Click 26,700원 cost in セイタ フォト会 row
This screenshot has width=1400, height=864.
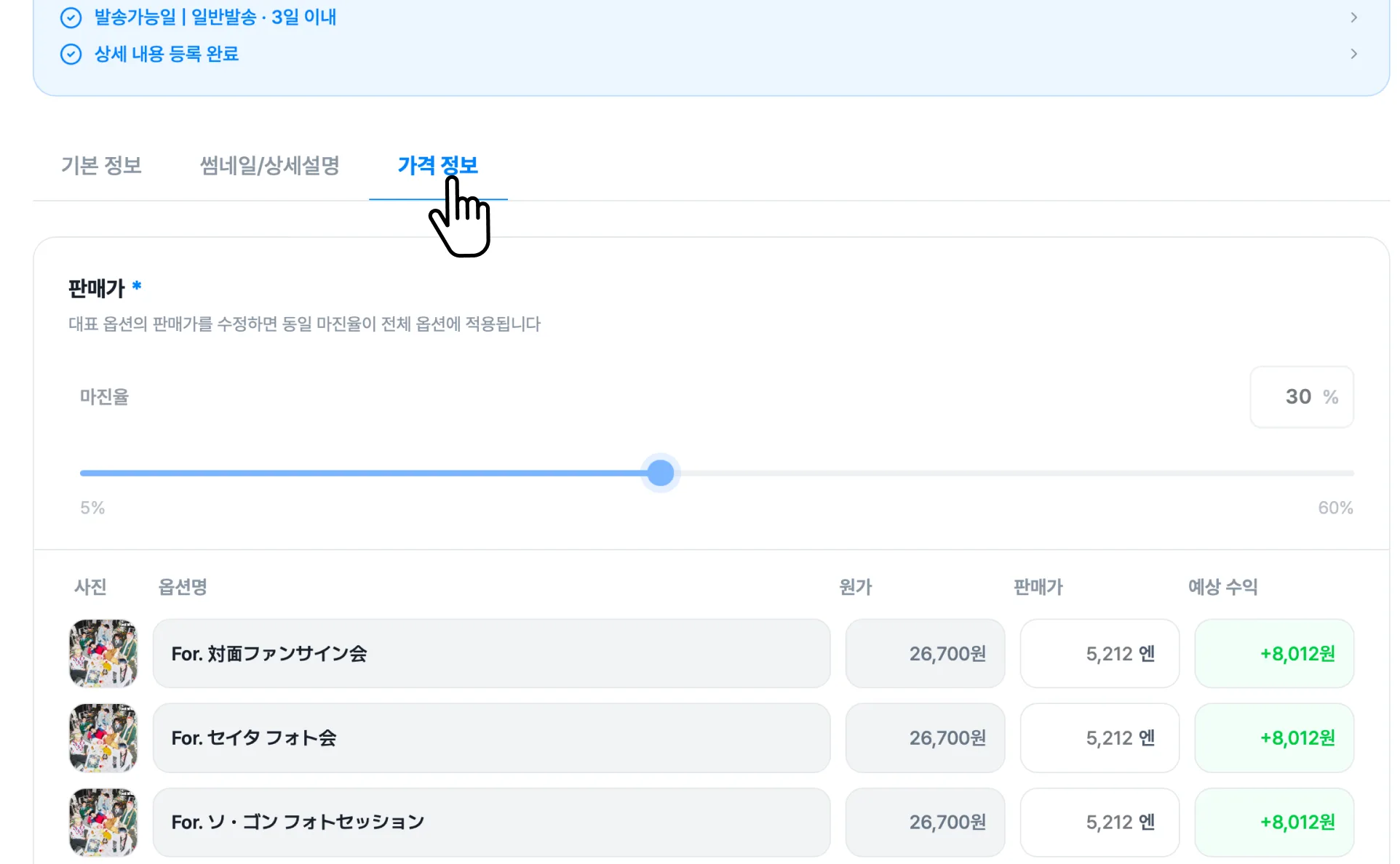pos(925,737)
